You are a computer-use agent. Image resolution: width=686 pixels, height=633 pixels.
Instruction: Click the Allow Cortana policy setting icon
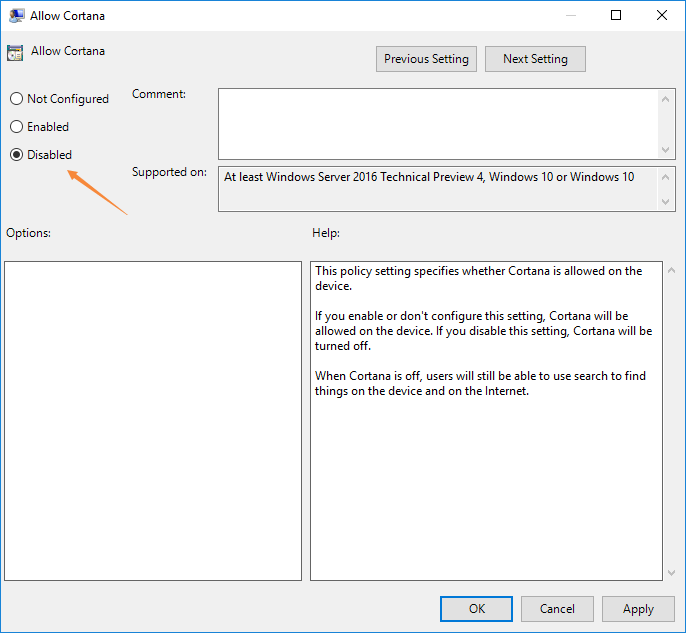click(x=15, y=52)
